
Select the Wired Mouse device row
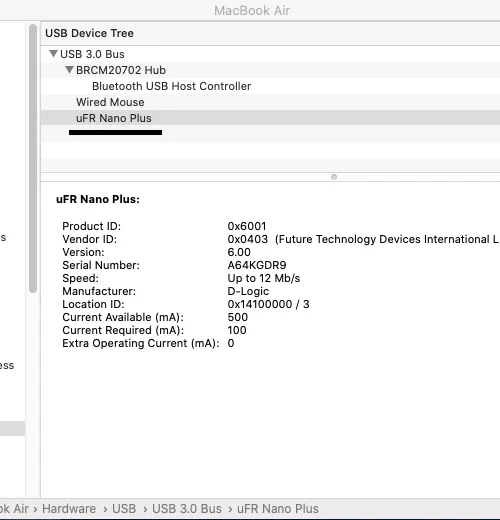pos(270,102)
